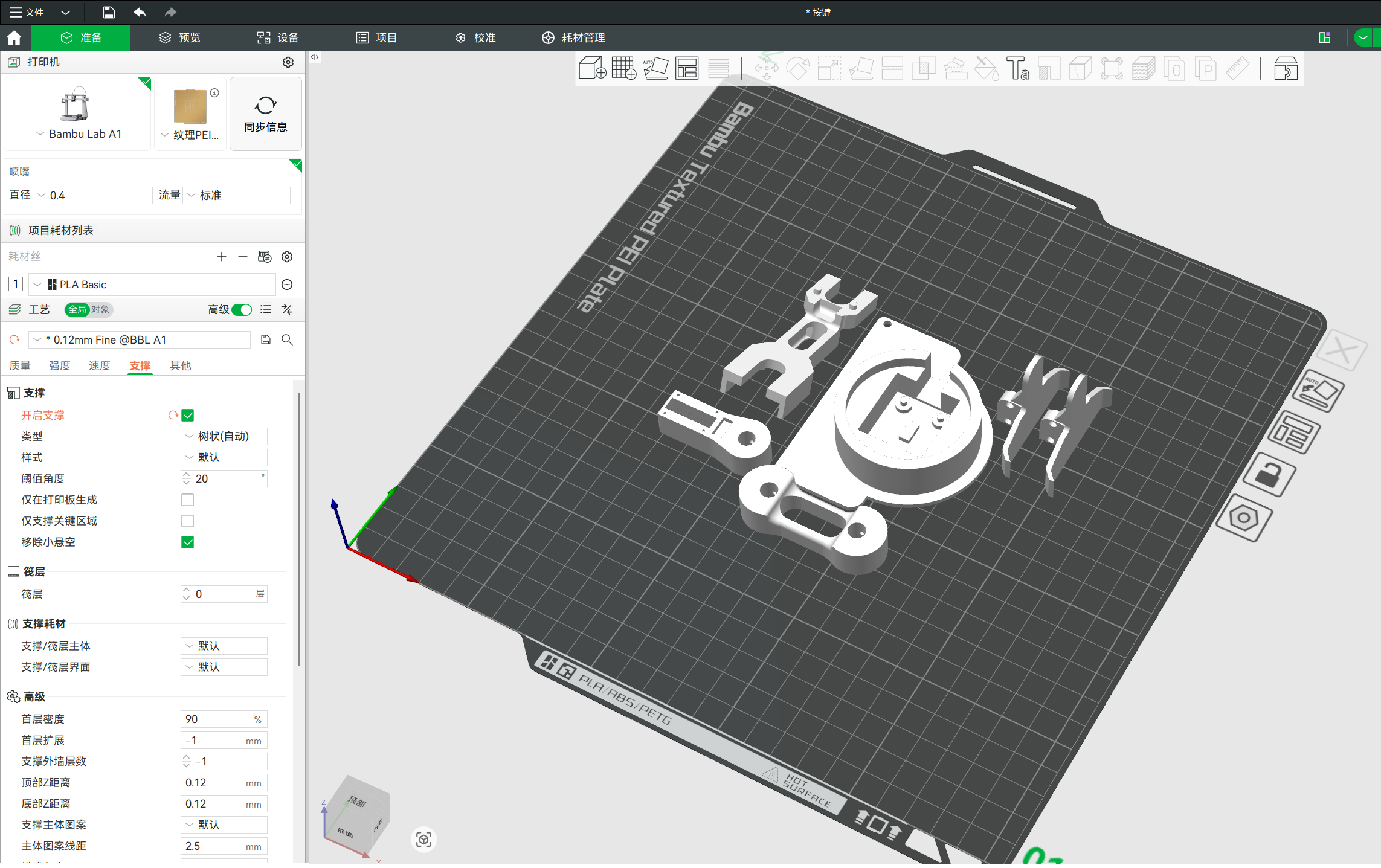Click the 同步信息 button

click(266, 114)
